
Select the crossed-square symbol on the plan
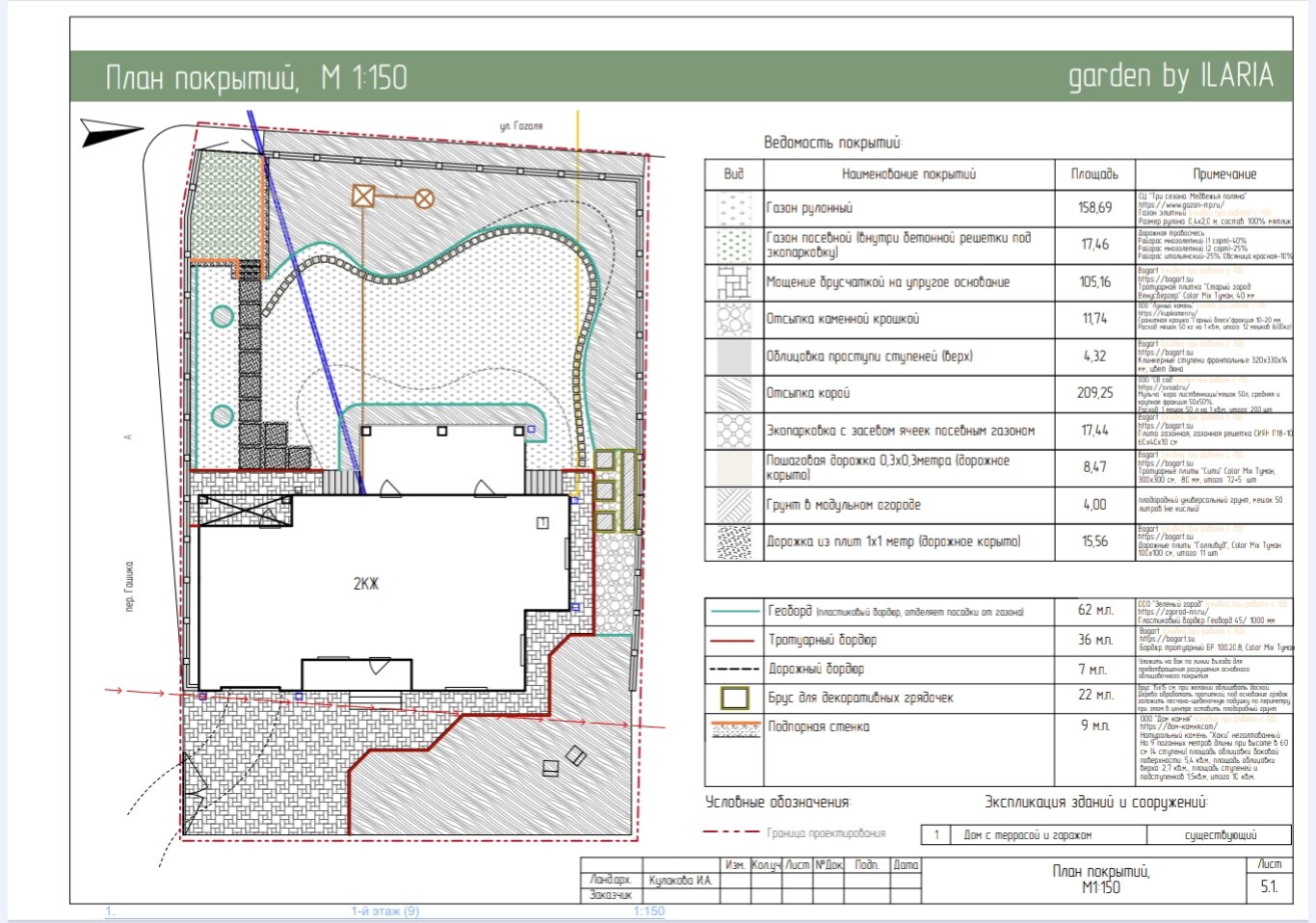point(363,196)
